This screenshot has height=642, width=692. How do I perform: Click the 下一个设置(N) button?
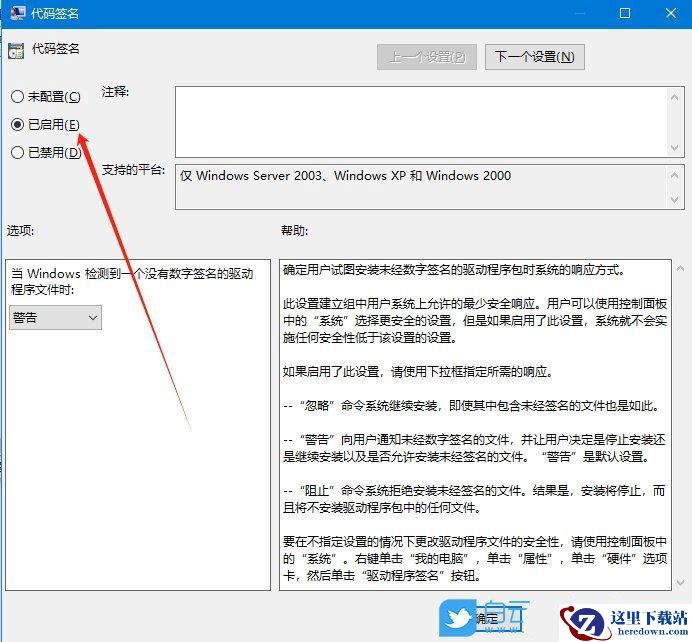click(x=534, y=57)
